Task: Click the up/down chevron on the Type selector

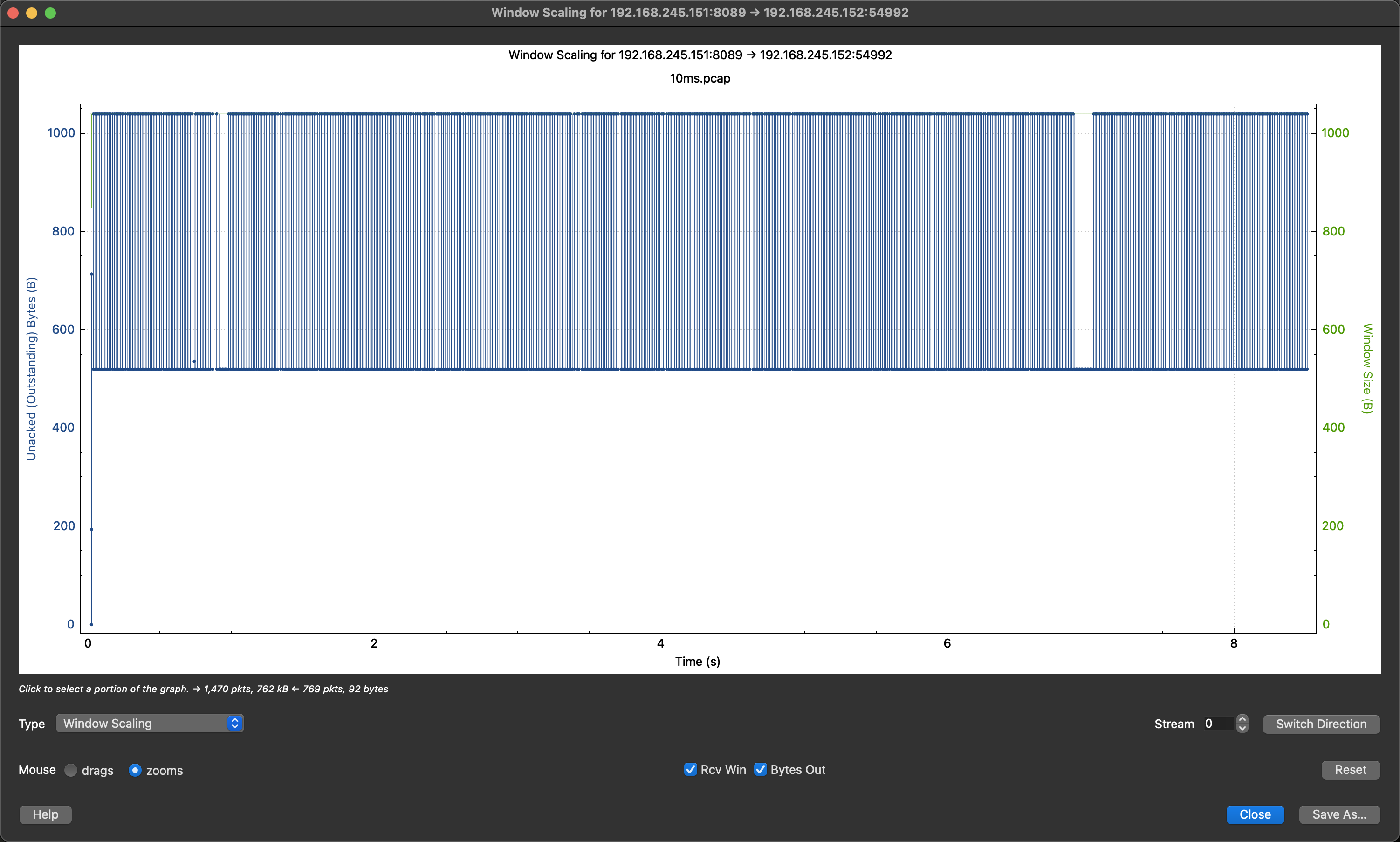Action: tap(233, 723)
